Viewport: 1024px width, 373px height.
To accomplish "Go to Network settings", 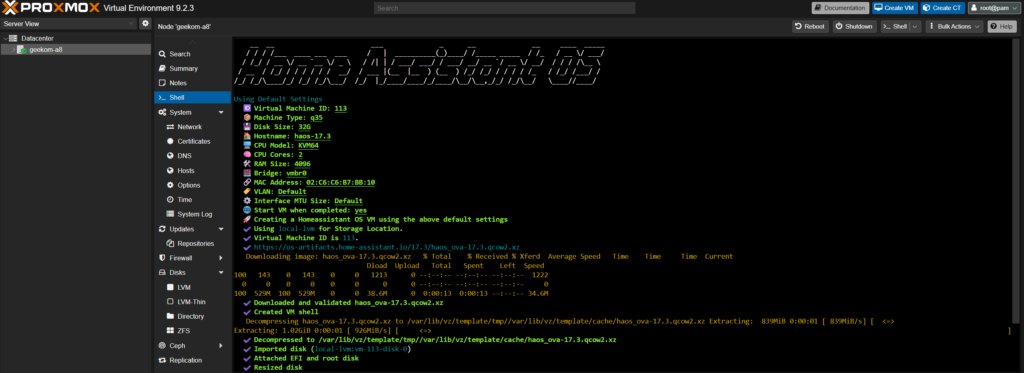I will [x=189, y=127].
